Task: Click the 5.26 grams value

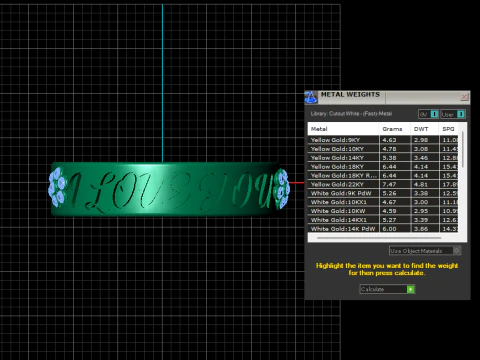Action: coord(389,193)
